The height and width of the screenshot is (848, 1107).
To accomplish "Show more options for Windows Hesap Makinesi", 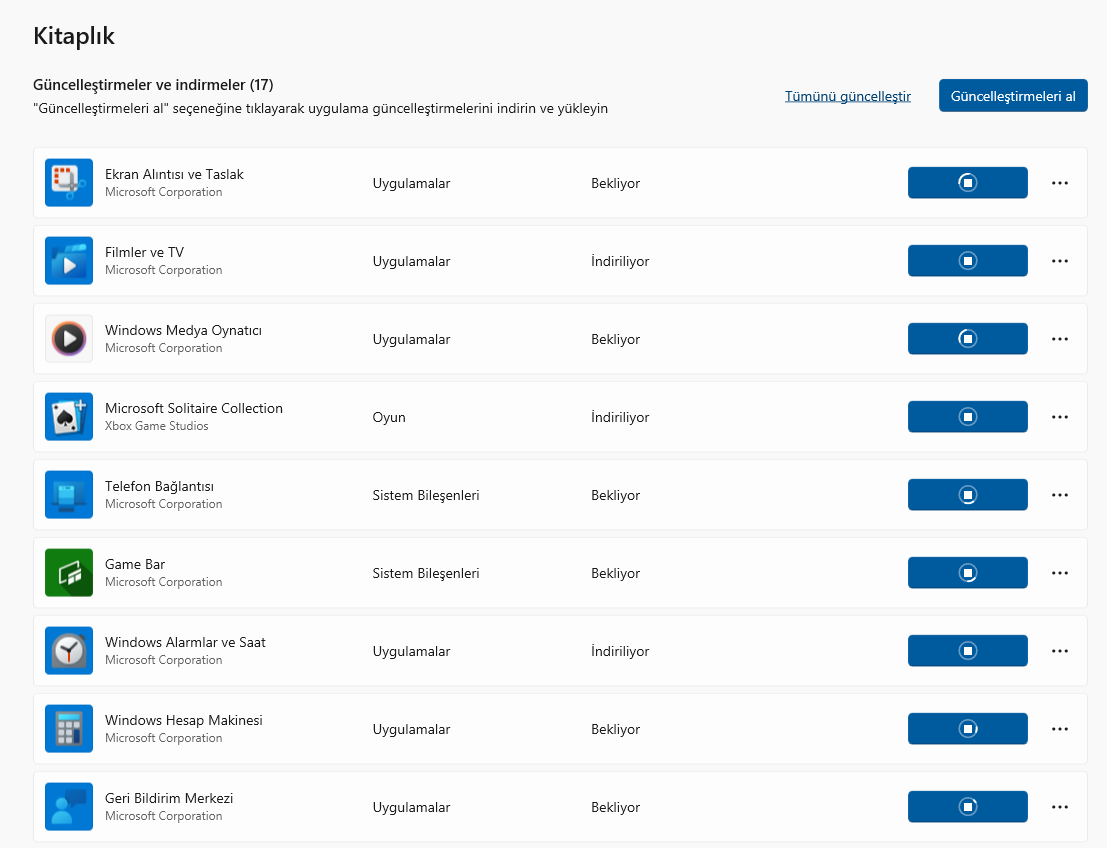I will click(x=1060, y=729).
